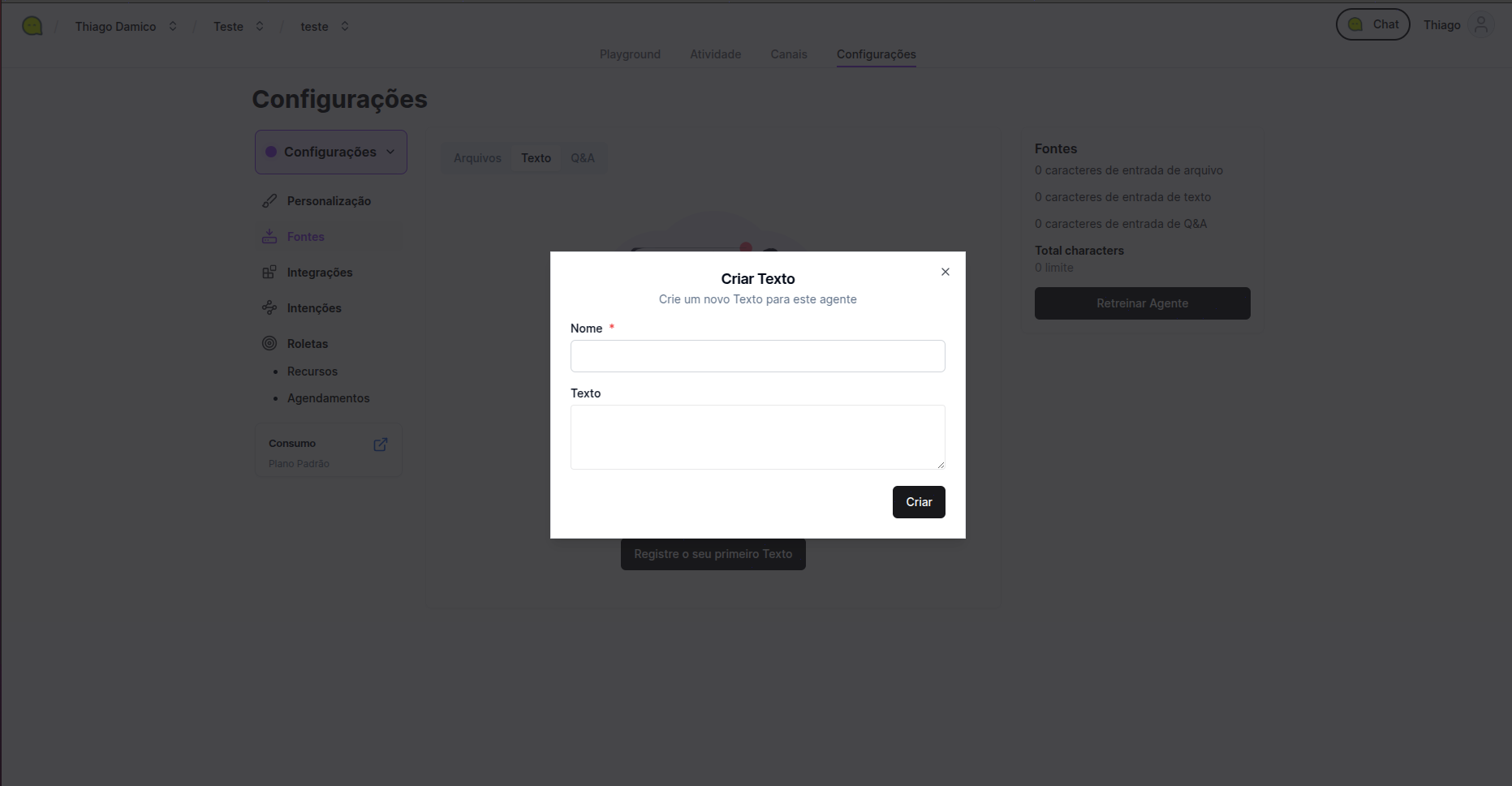Select the Q&A sources tab

pos(583,158)
